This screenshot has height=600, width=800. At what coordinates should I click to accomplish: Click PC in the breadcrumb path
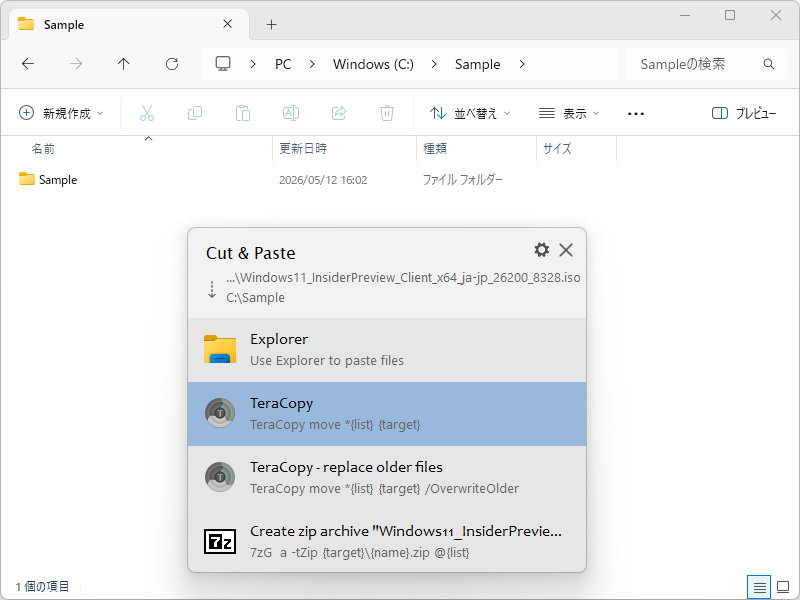283,64
